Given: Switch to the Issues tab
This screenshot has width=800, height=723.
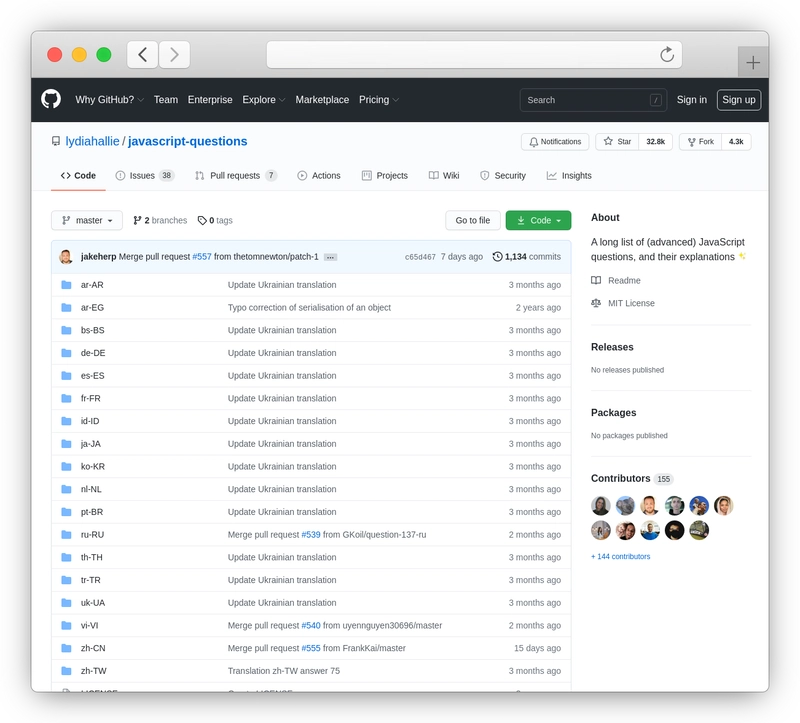Looking at the screenshot, I should click(x=145, y=176).
